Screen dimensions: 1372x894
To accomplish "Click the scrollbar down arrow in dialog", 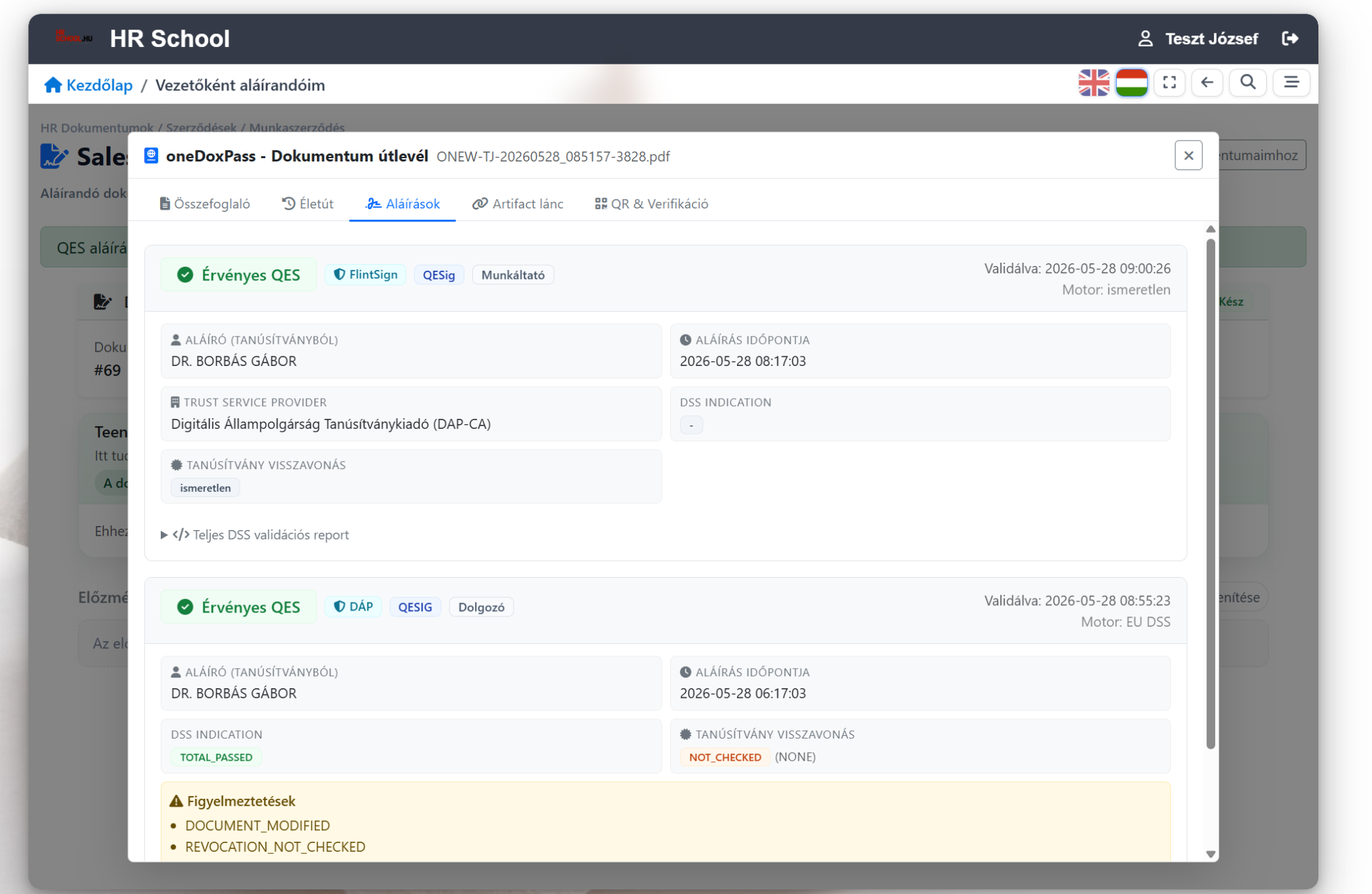I will [x=1211, y=854].
